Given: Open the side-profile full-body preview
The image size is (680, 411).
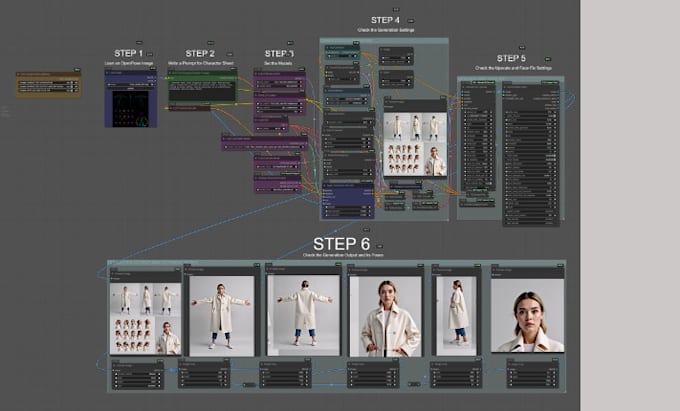Looking at the screenshot, I should click(456, 316).
